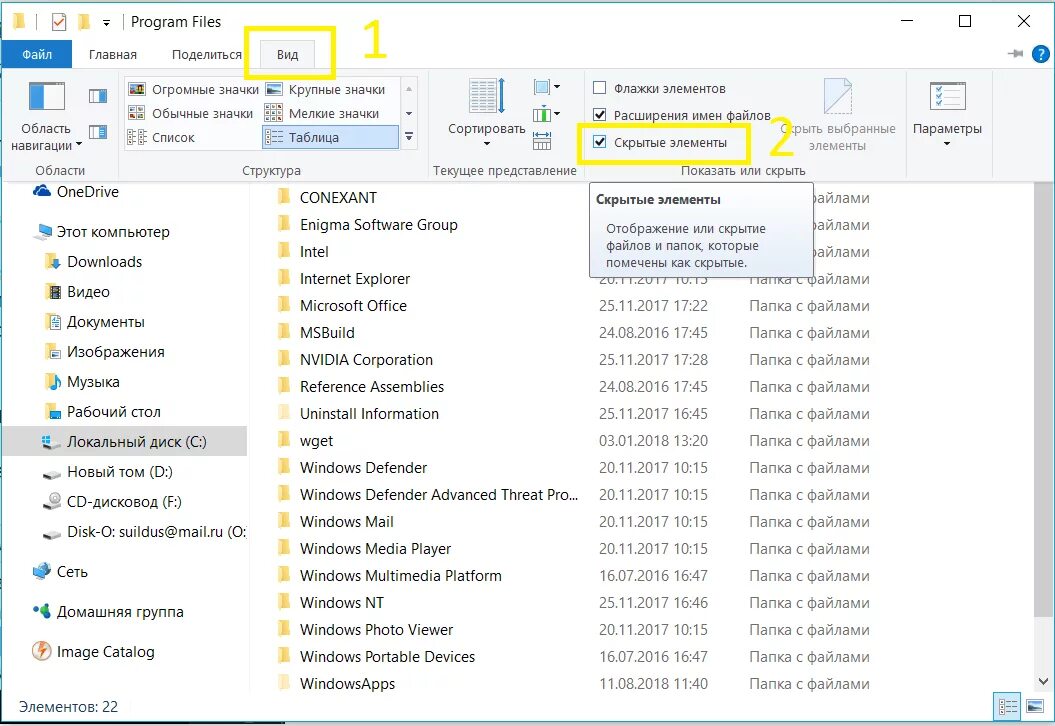1055x726 pixels.
Task: Open Область навигации dropdown
Action: (x=46, y=118)
